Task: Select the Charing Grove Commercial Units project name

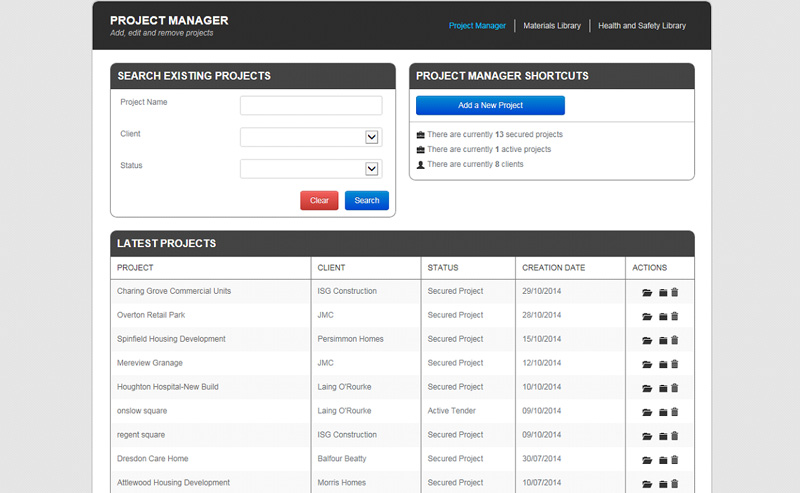Action: (174, 291)
